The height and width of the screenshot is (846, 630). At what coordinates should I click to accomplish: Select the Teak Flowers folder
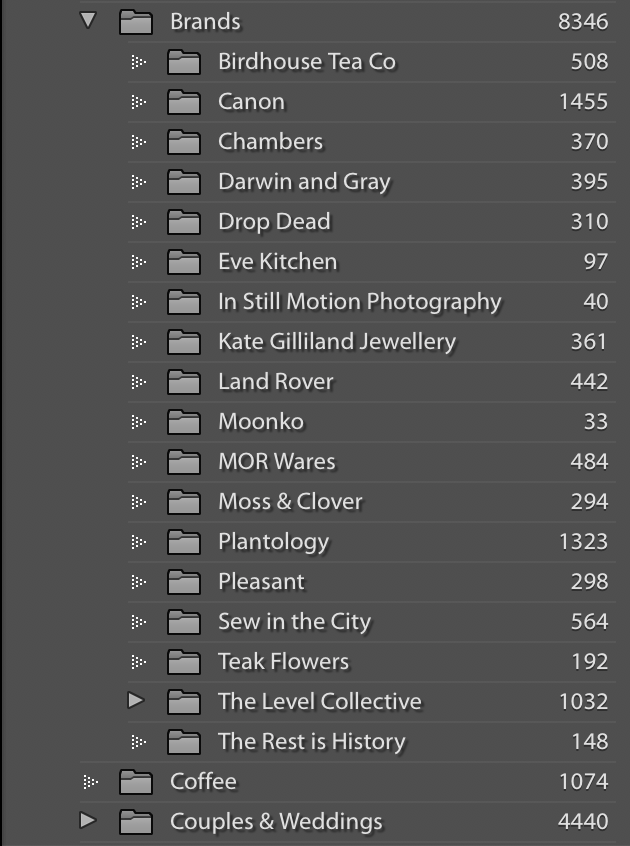point(284,661)
